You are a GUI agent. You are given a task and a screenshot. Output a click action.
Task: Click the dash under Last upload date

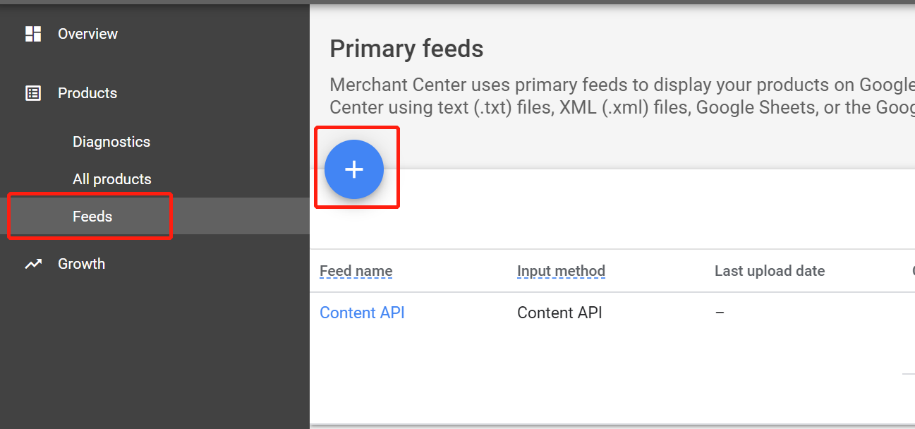click(x=720, y=313)
